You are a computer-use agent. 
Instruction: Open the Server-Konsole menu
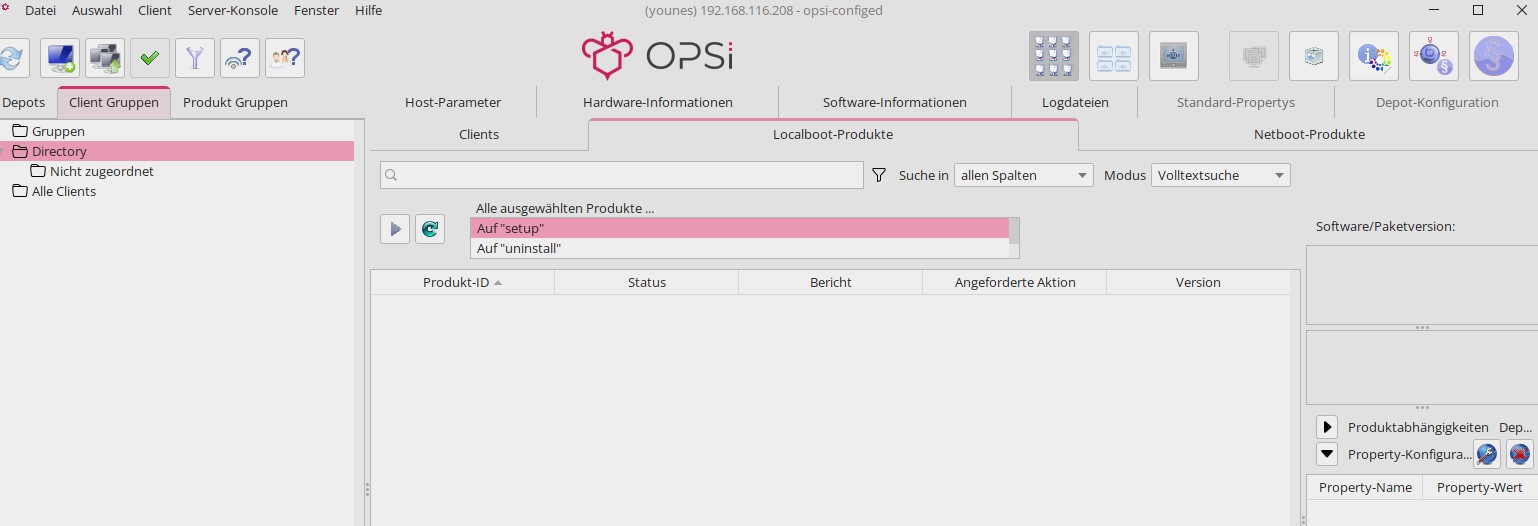click(x=233, y=10)
